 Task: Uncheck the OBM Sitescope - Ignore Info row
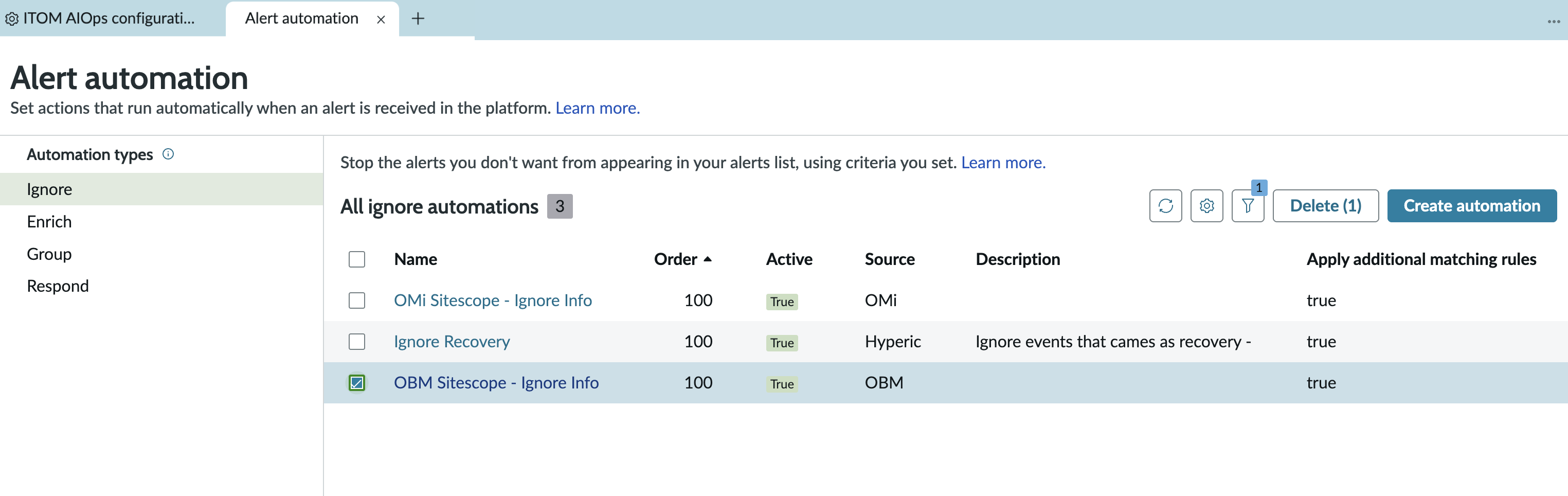pyautogui.click(x=357, y=383)
